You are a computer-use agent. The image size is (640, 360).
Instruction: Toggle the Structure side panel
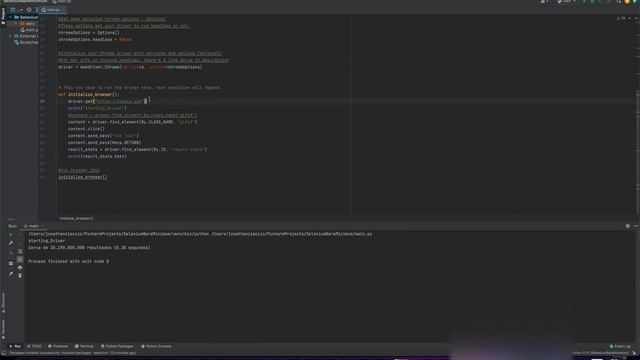3,302
